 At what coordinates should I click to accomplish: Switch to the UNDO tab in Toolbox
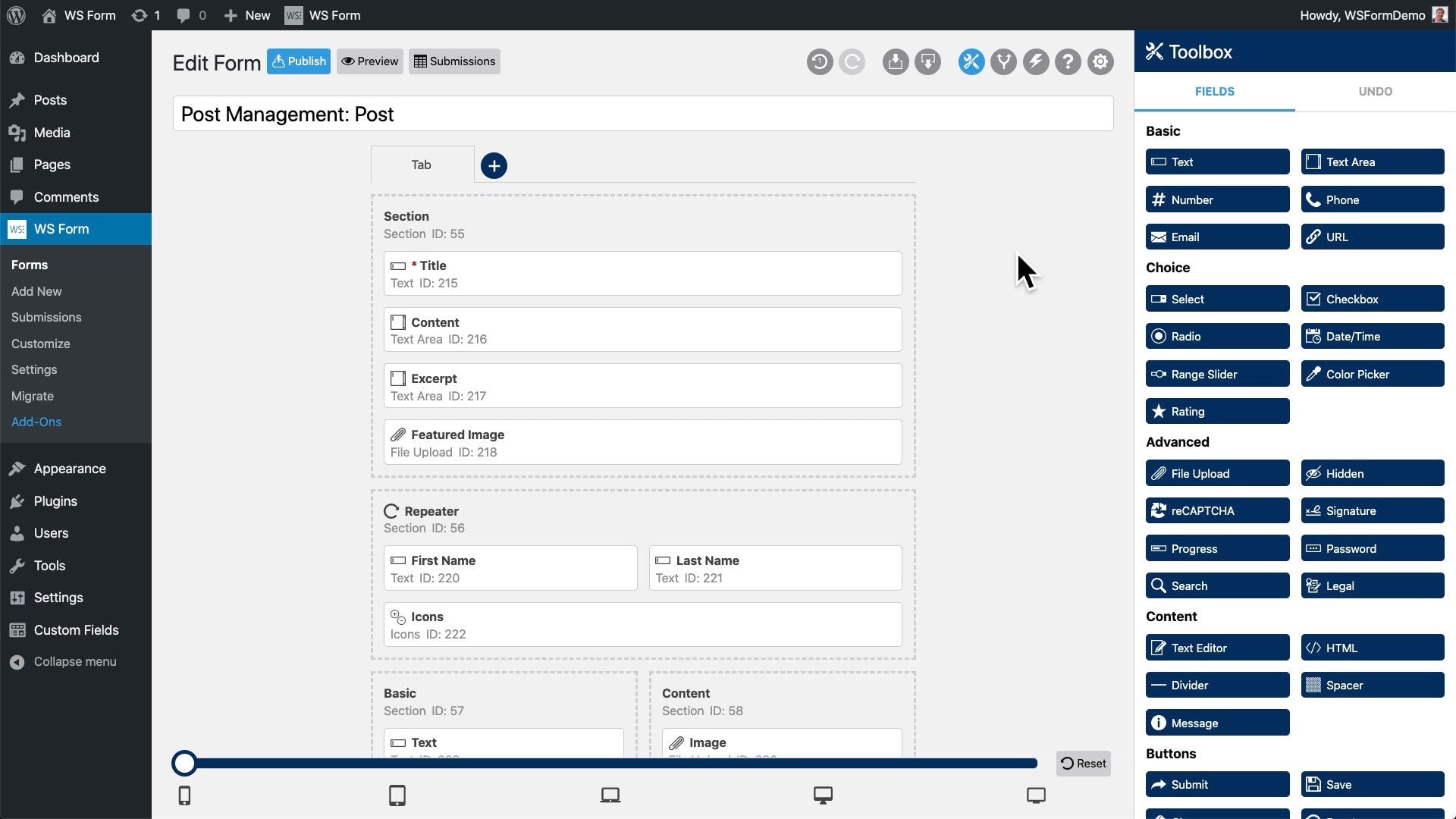(x=1376, y=91)
